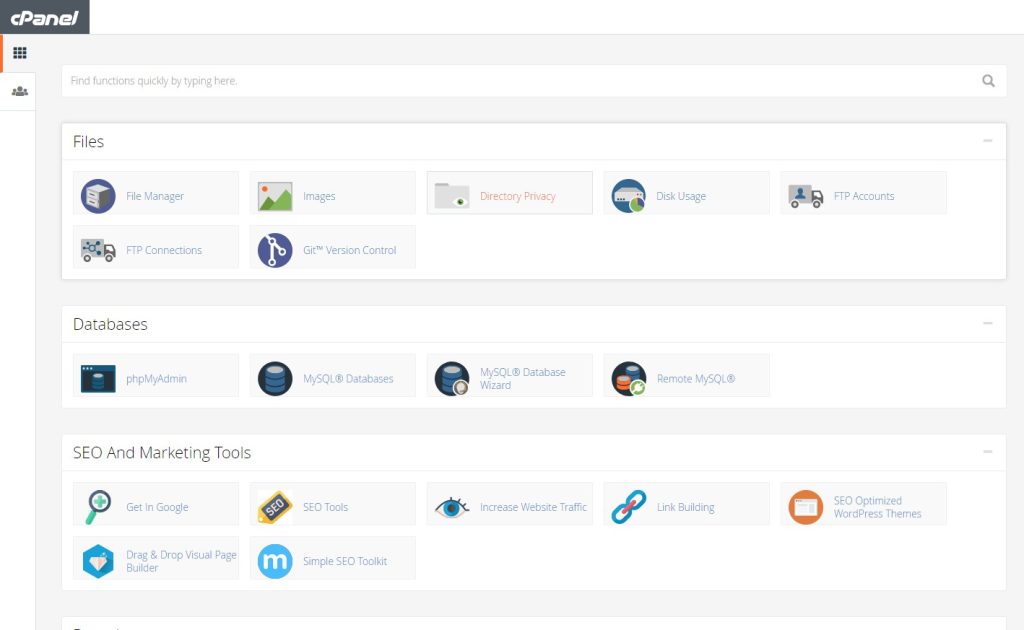This screenshot has width=1024, height=630.
Task: Click the Remote MySQL icon
Action: 629,379
